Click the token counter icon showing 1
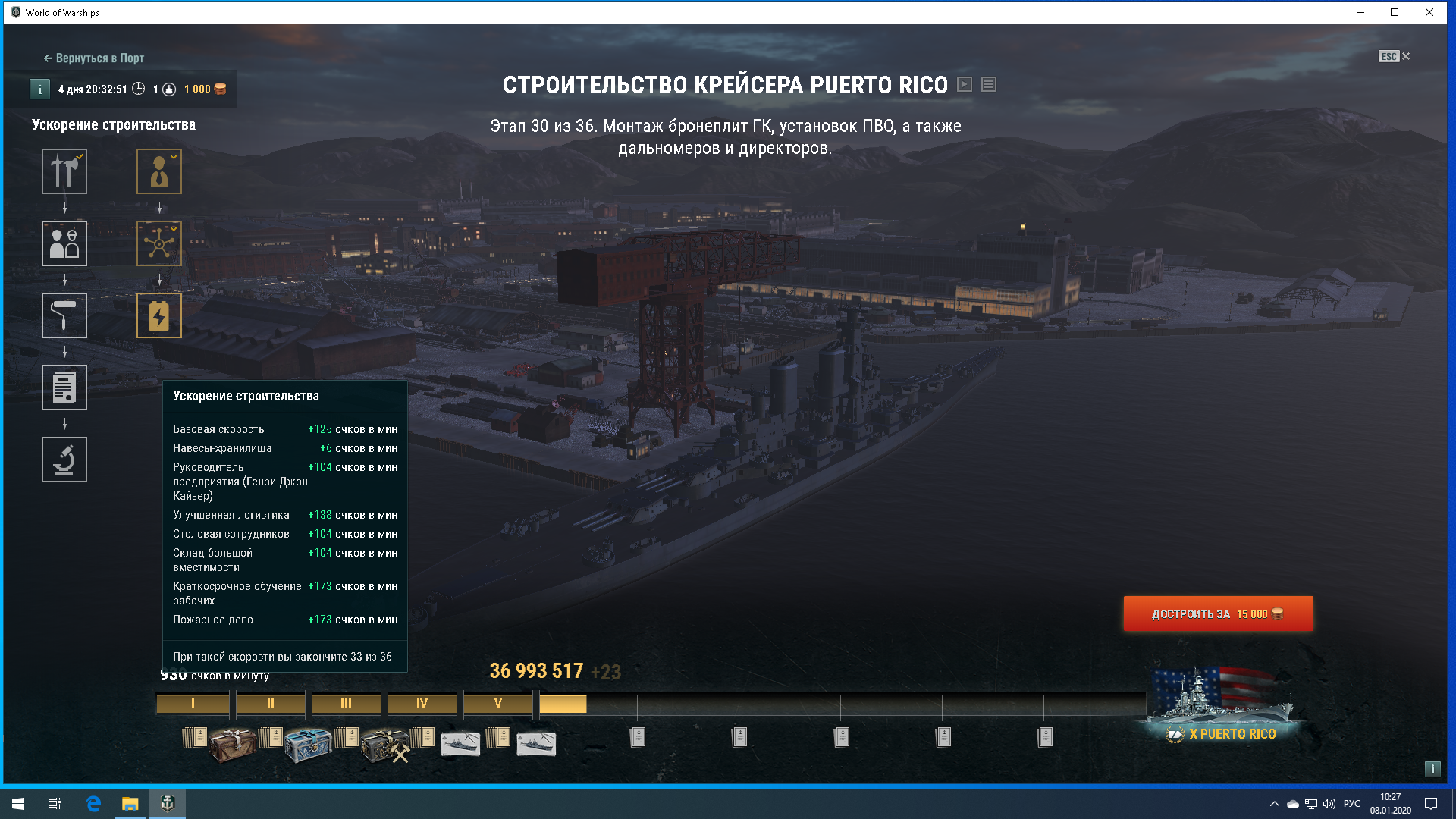This screenshot has height=819, width=1456. pos(169,89)
